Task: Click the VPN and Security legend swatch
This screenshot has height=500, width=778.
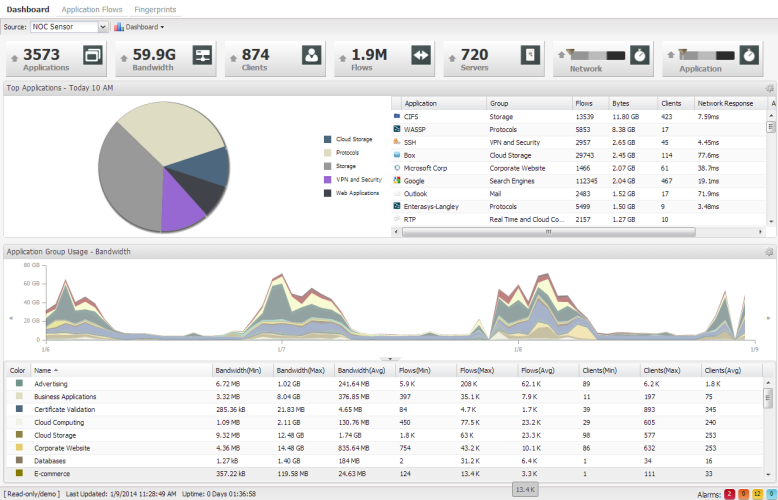Action: coord(327,180)
